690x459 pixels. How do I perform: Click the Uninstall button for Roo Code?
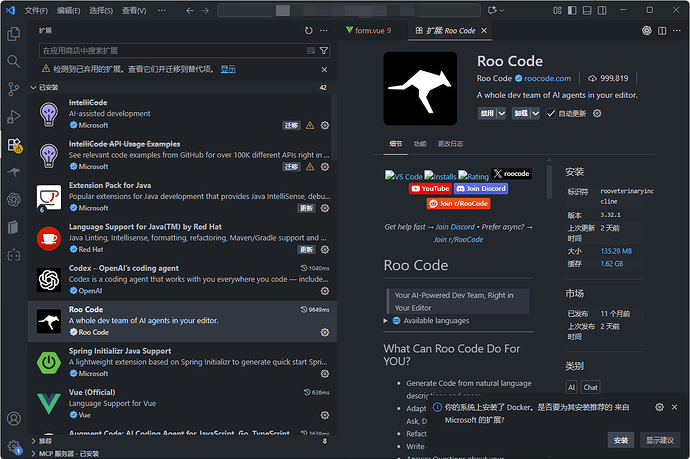click(521, 114)
